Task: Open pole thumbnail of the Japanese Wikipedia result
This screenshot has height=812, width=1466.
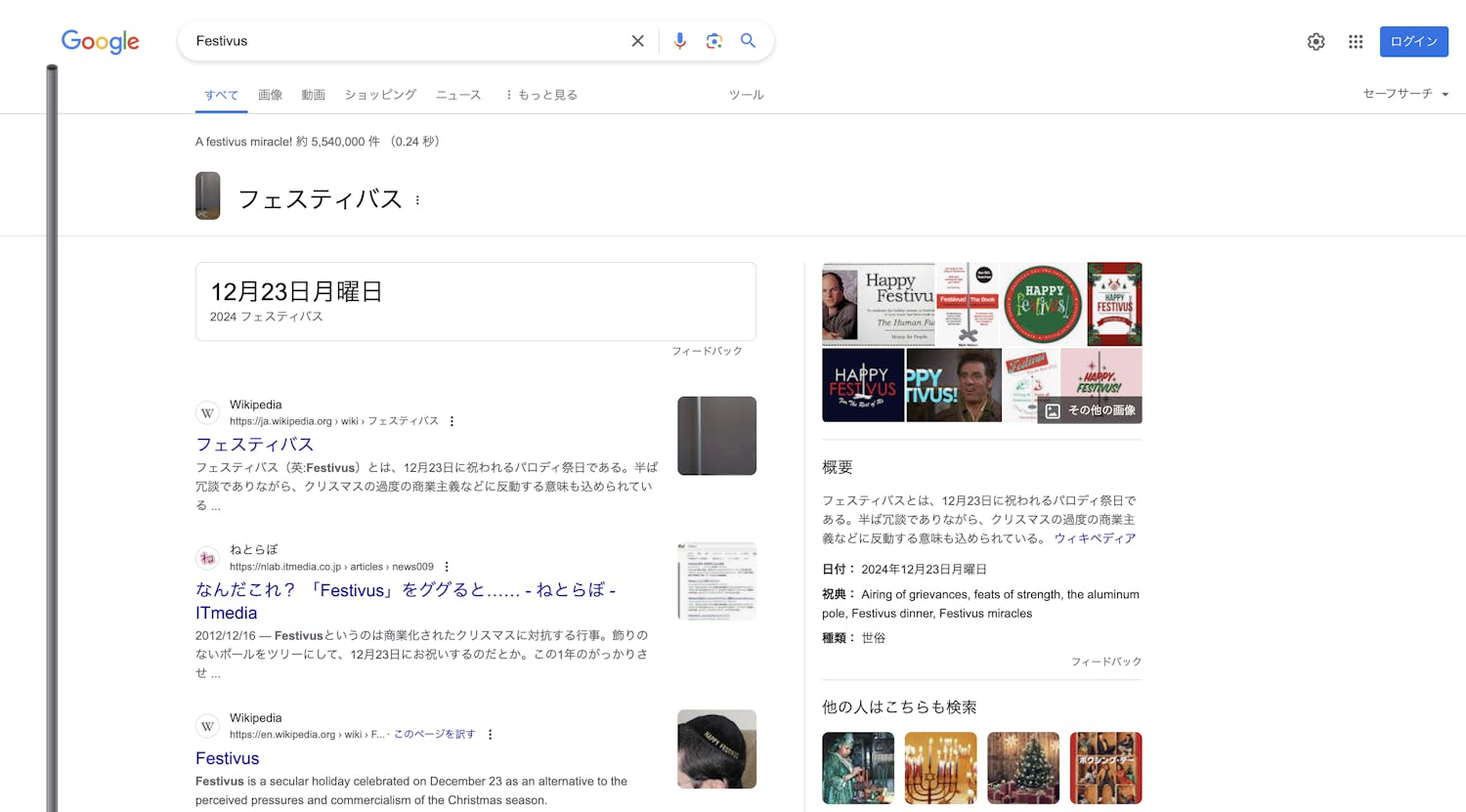Action: point(716,436)
